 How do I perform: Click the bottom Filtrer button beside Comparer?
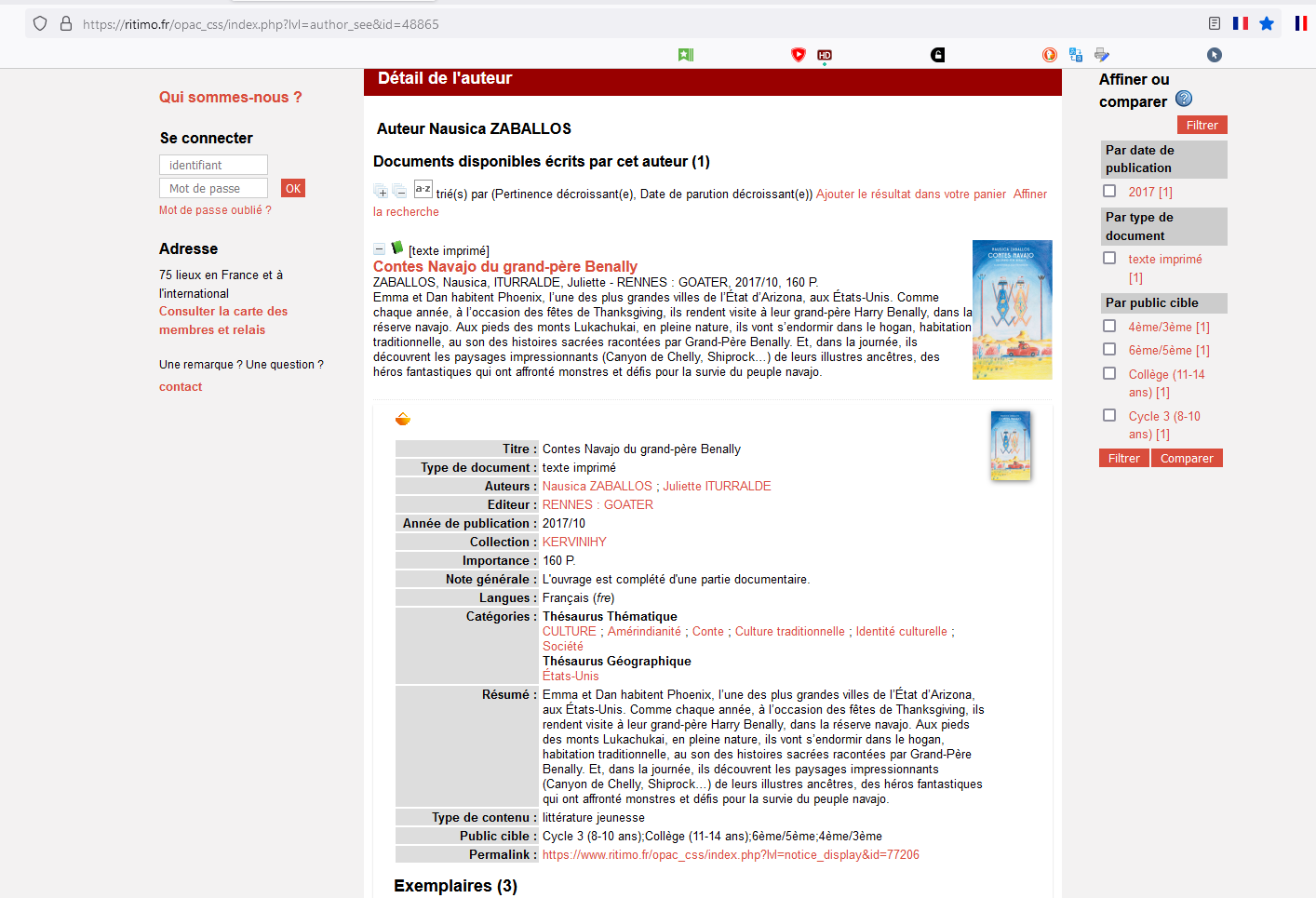point(1124,458)
